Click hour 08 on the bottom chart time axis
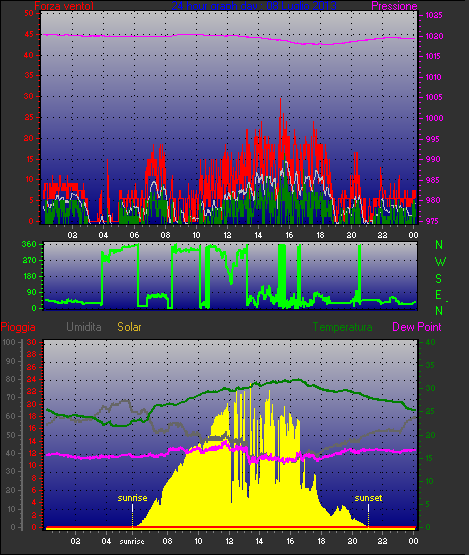The image size is (469, 555). pos(167,541)
